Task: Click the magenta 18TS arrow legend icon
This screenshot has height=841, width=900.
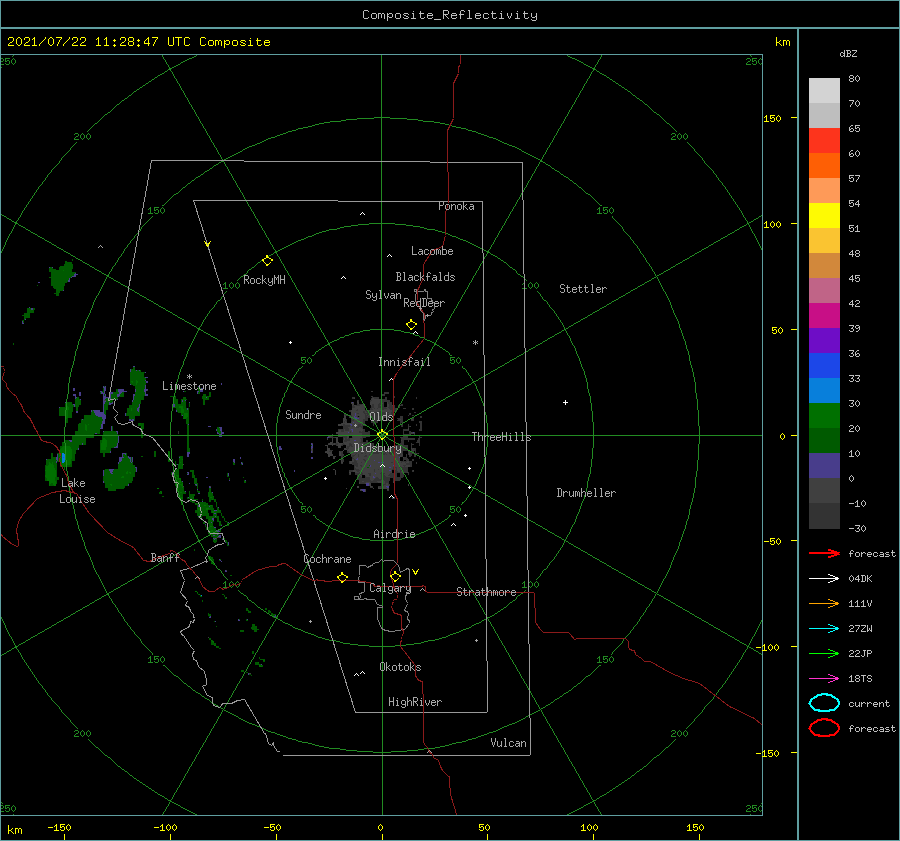Action: pos(824,679)
